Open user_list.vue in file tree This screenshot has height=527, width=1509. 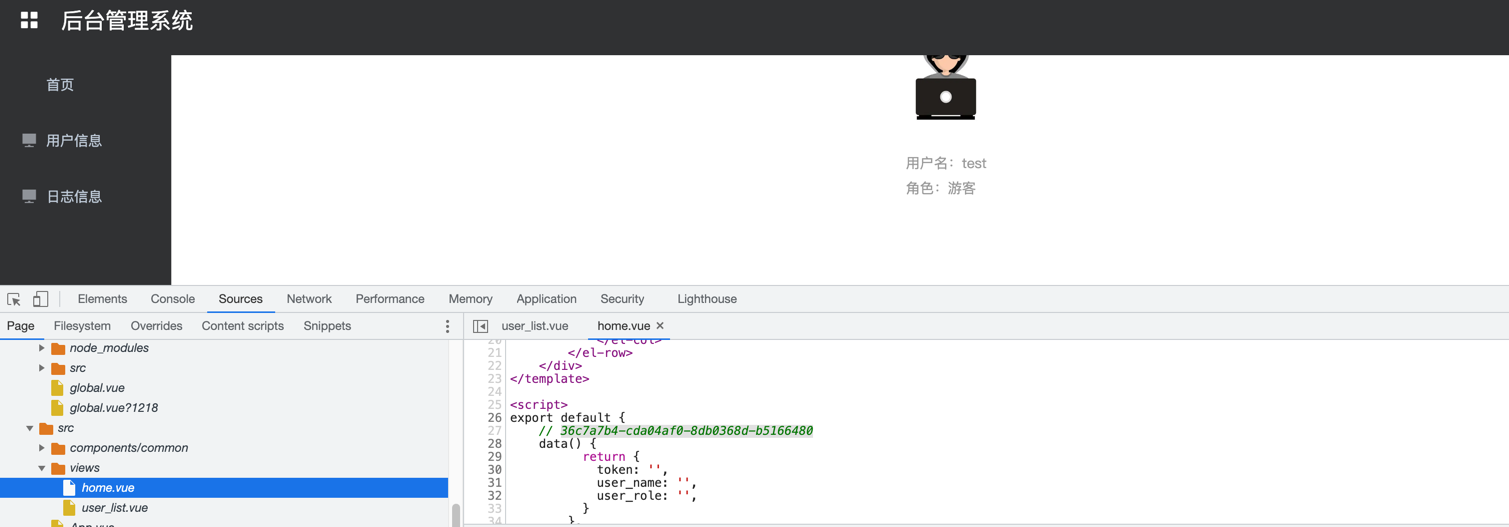pos(114,508)
